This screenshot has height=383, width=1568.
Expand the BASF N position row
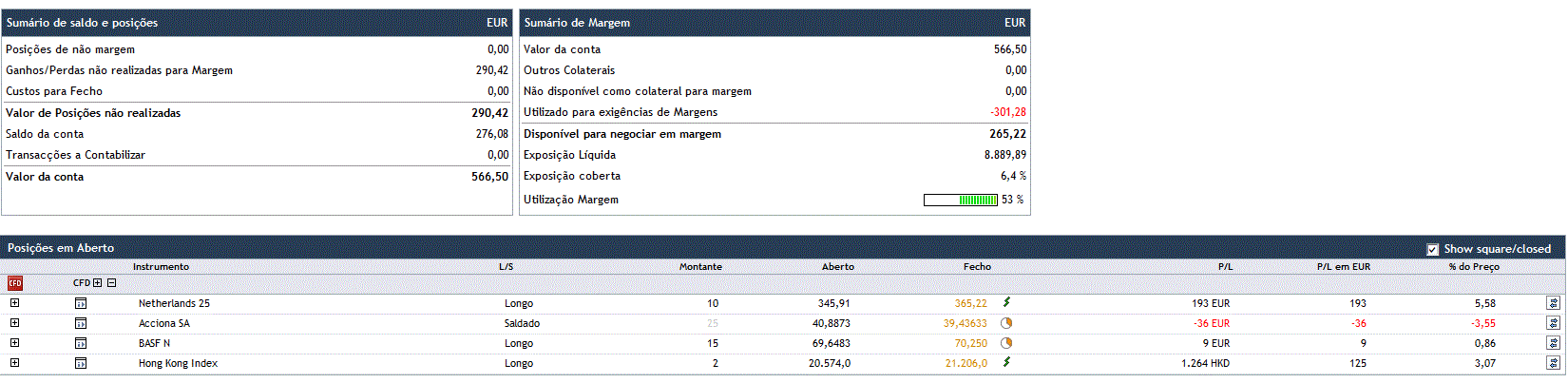[14, 343]
